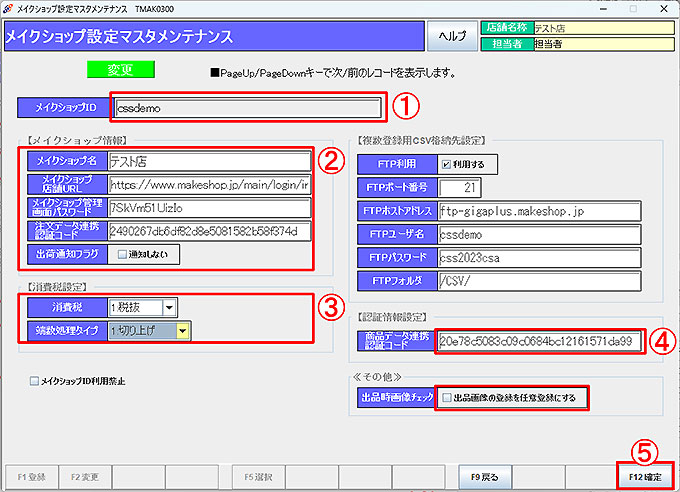Viewport: 680px width, 492px height.
Task: Click the disabled F1 登録 button
Action: pyautogui.click(x=32, y=477)
